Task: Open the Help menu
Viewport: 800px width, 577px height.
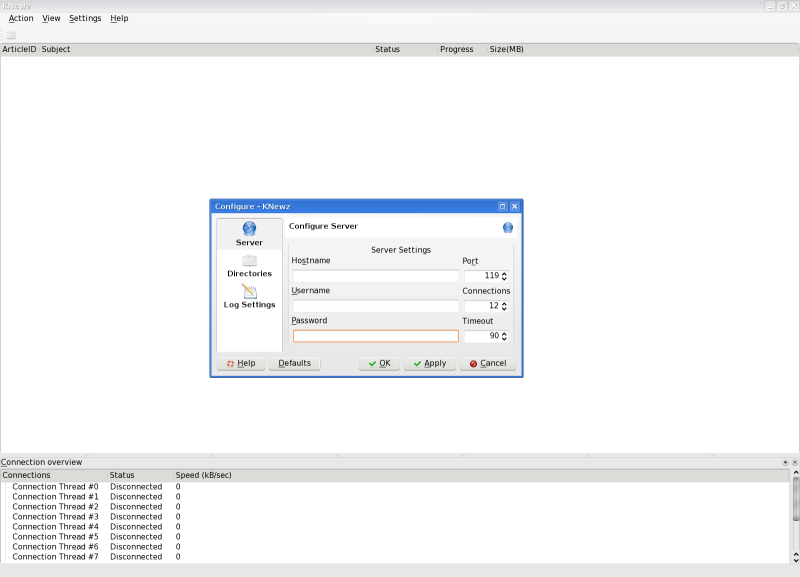Action: [x=119, y=18]
